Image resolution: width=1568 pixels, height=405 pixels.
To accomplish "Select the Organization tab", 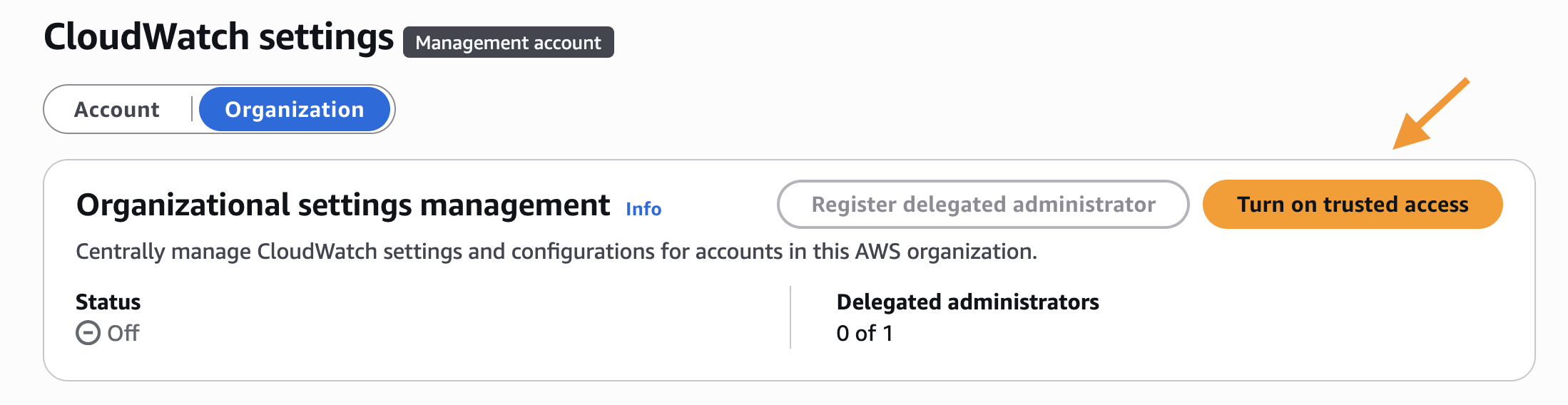I will [x=294, y=110].
